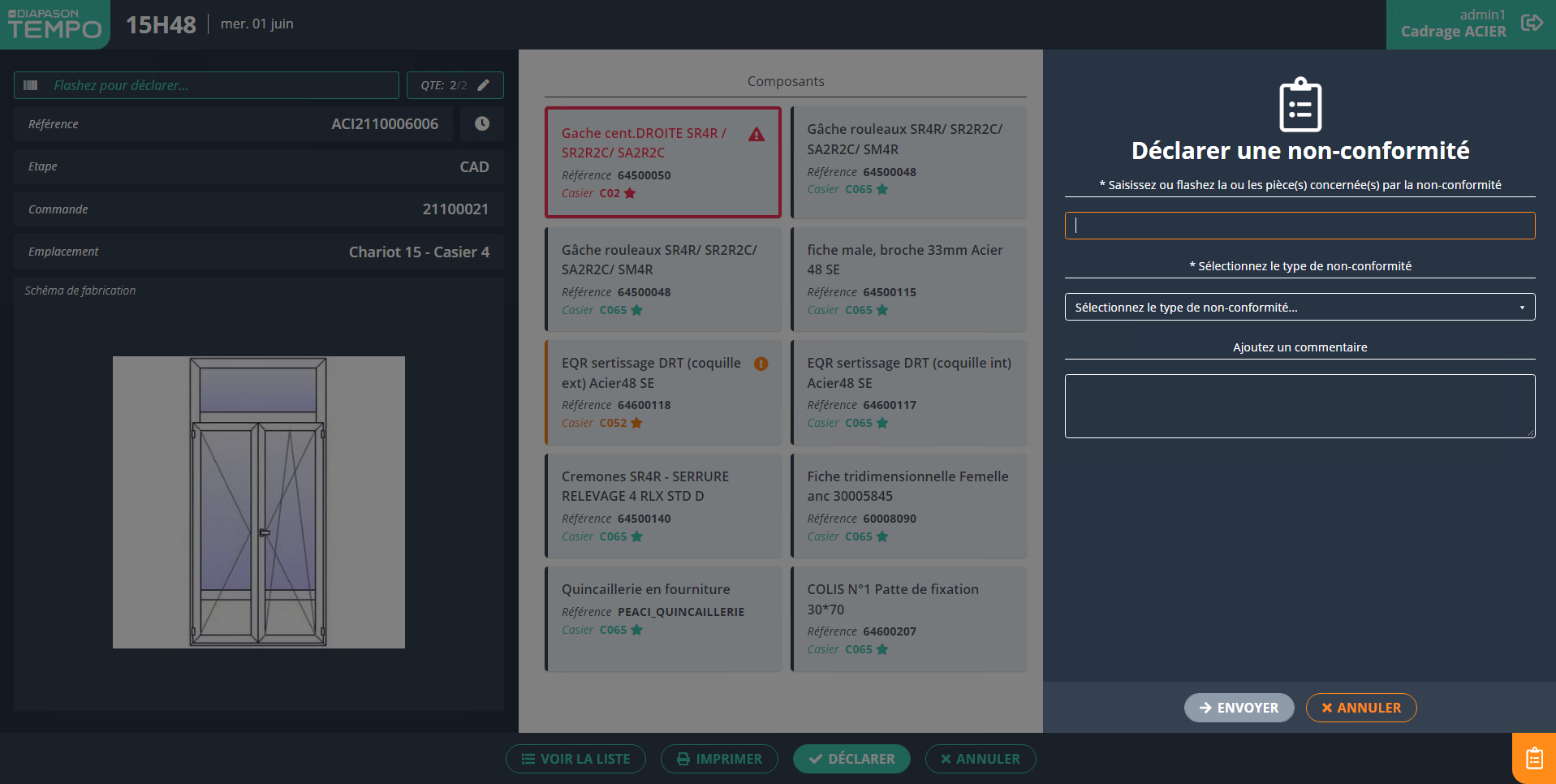Click the logout icon next to admin1
The height and width of the screenshot is (784, 1556).
1531,23
